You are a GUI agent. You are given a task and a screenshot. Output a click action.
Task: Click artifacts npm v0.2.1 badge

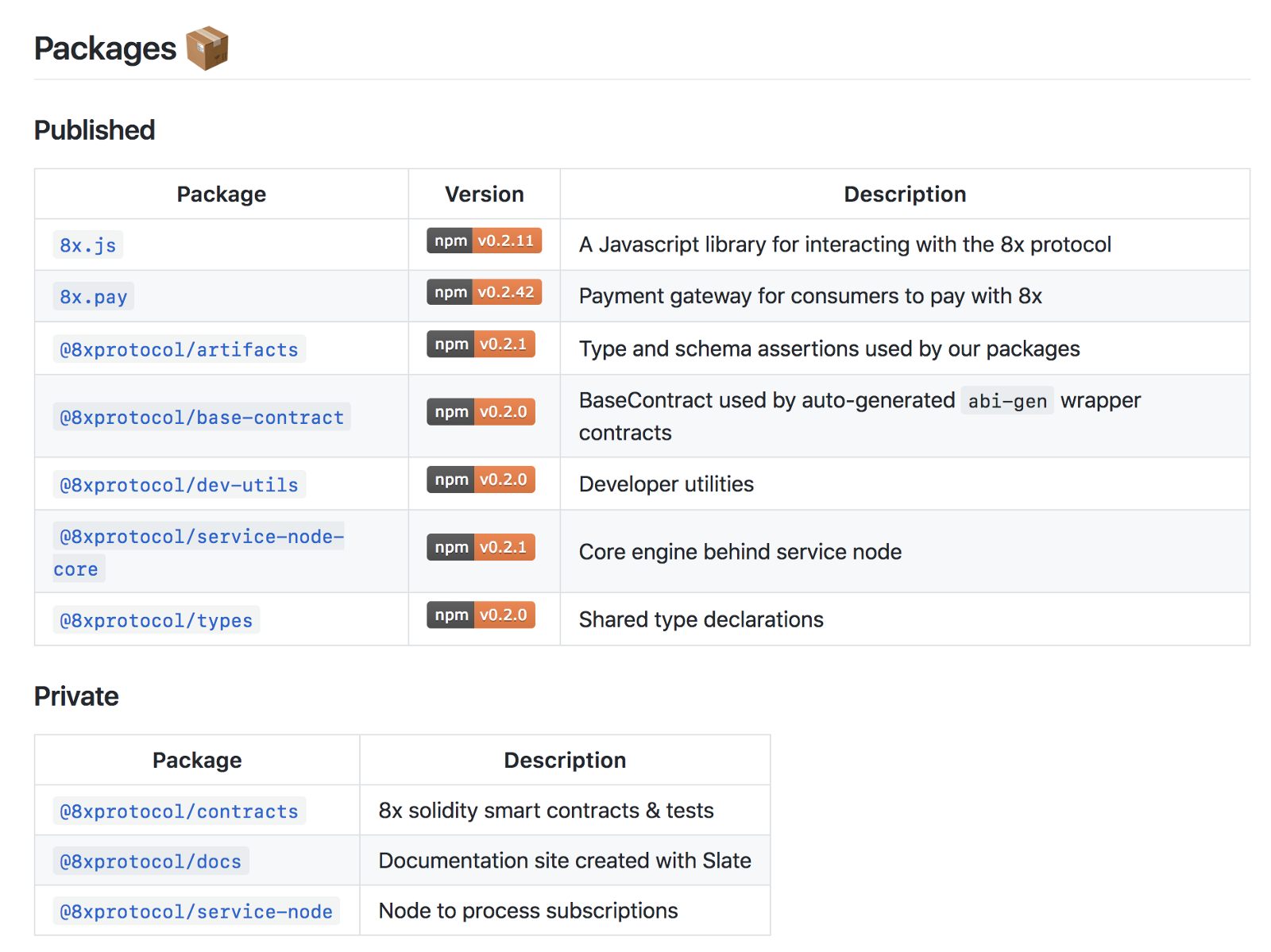(481, 344)
